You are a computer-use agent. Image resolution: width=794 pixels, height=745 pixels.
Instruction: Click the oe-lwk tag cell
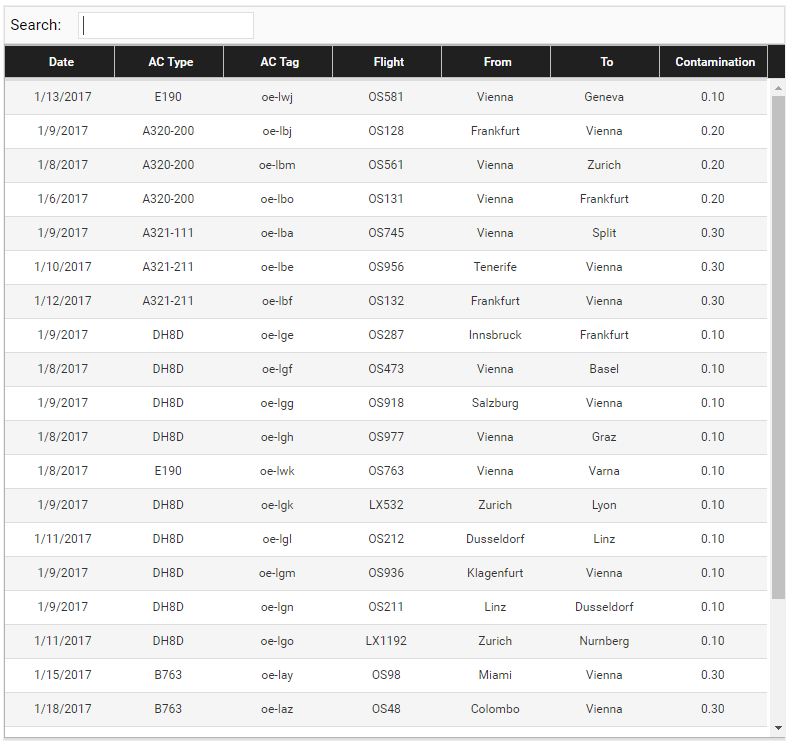[x=277, y=471]
